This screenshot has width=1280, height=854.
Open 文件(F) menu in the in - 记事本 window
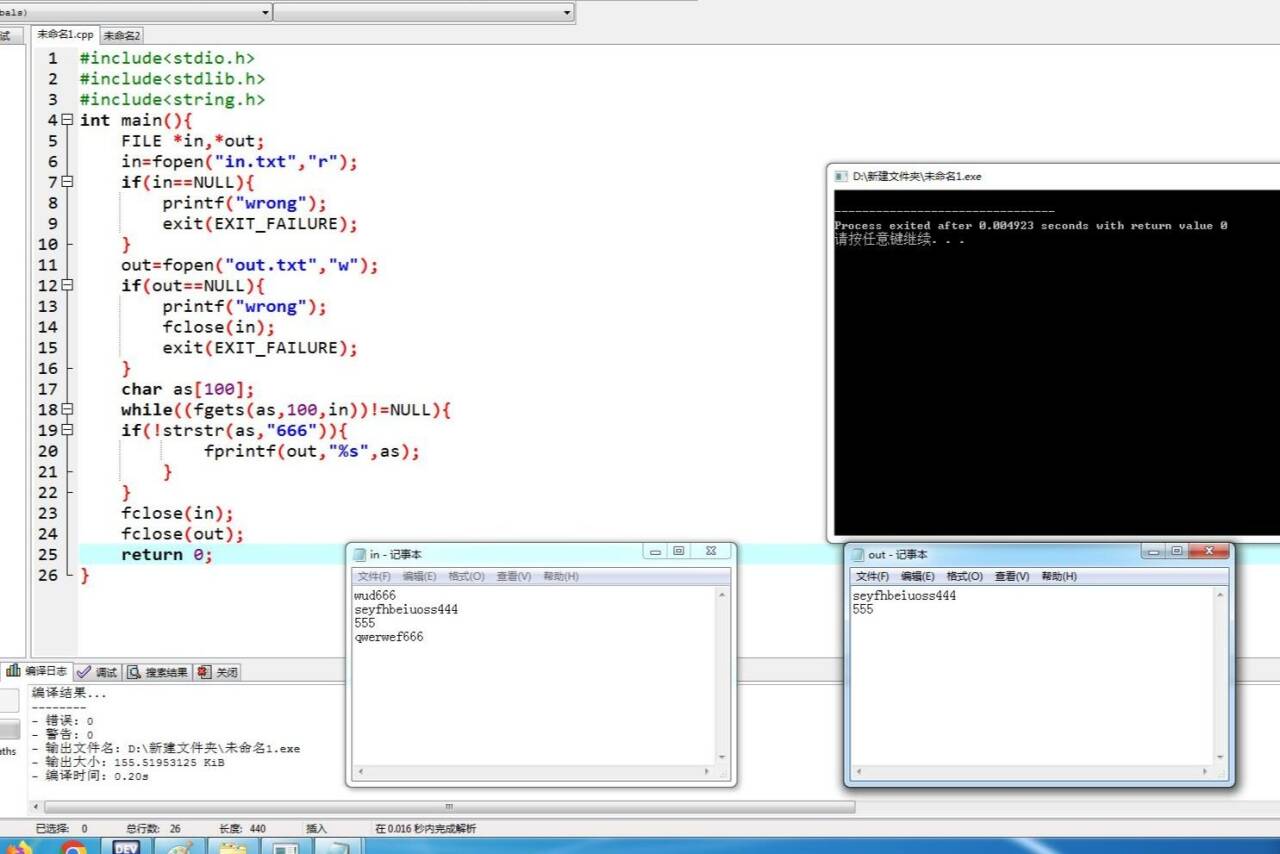coord(374,577)
